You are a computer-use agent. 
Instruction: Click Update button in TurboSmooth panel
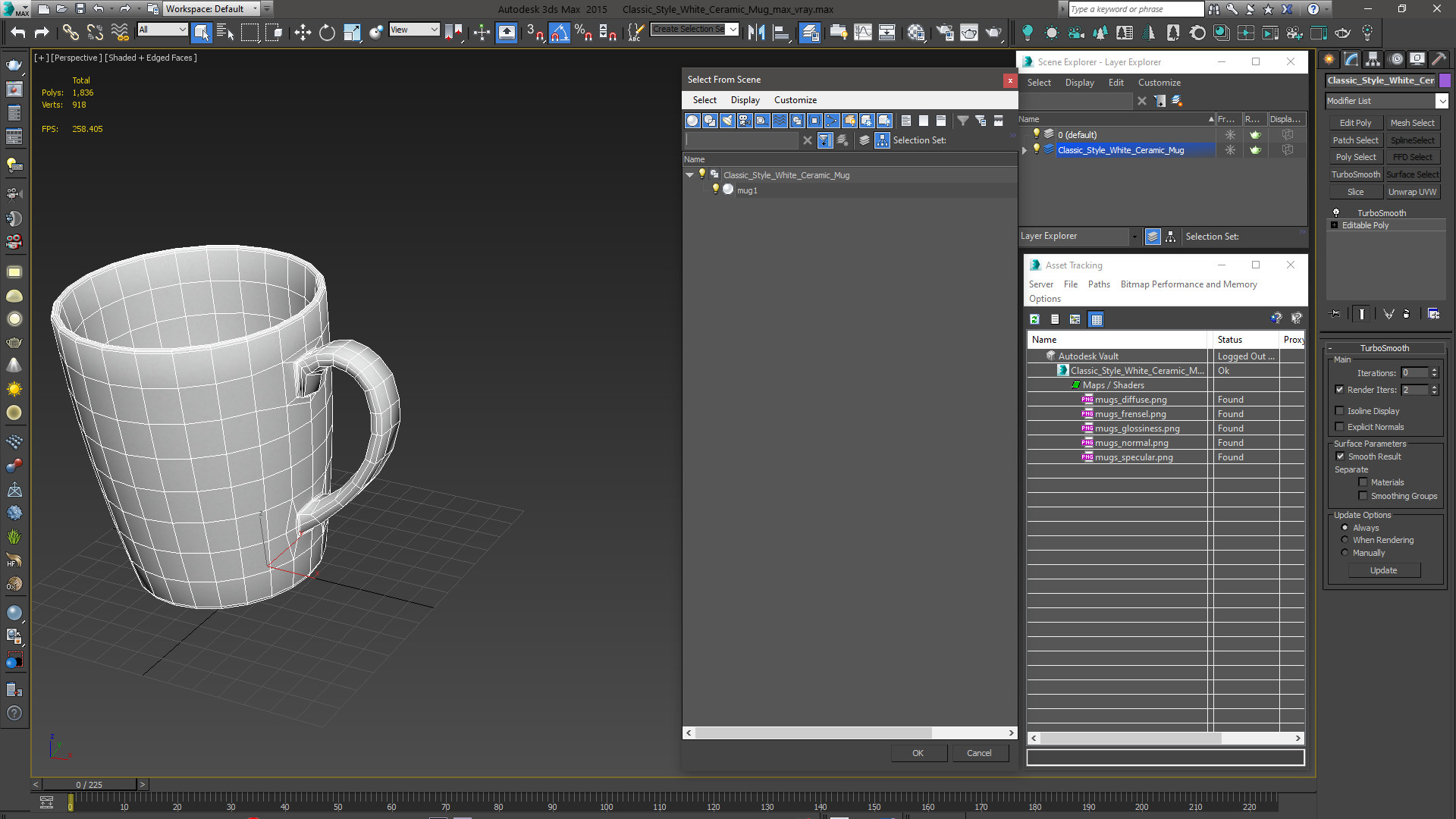pos(1384,570)
